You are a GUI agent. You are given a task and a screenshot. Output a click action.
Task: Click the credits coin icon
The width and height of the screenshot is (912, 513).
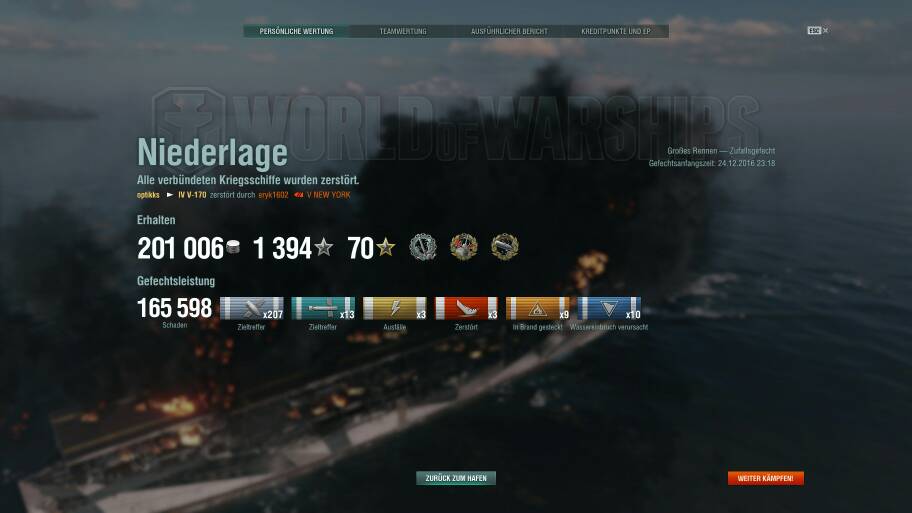pyautogui.click(x=233, y=247)
